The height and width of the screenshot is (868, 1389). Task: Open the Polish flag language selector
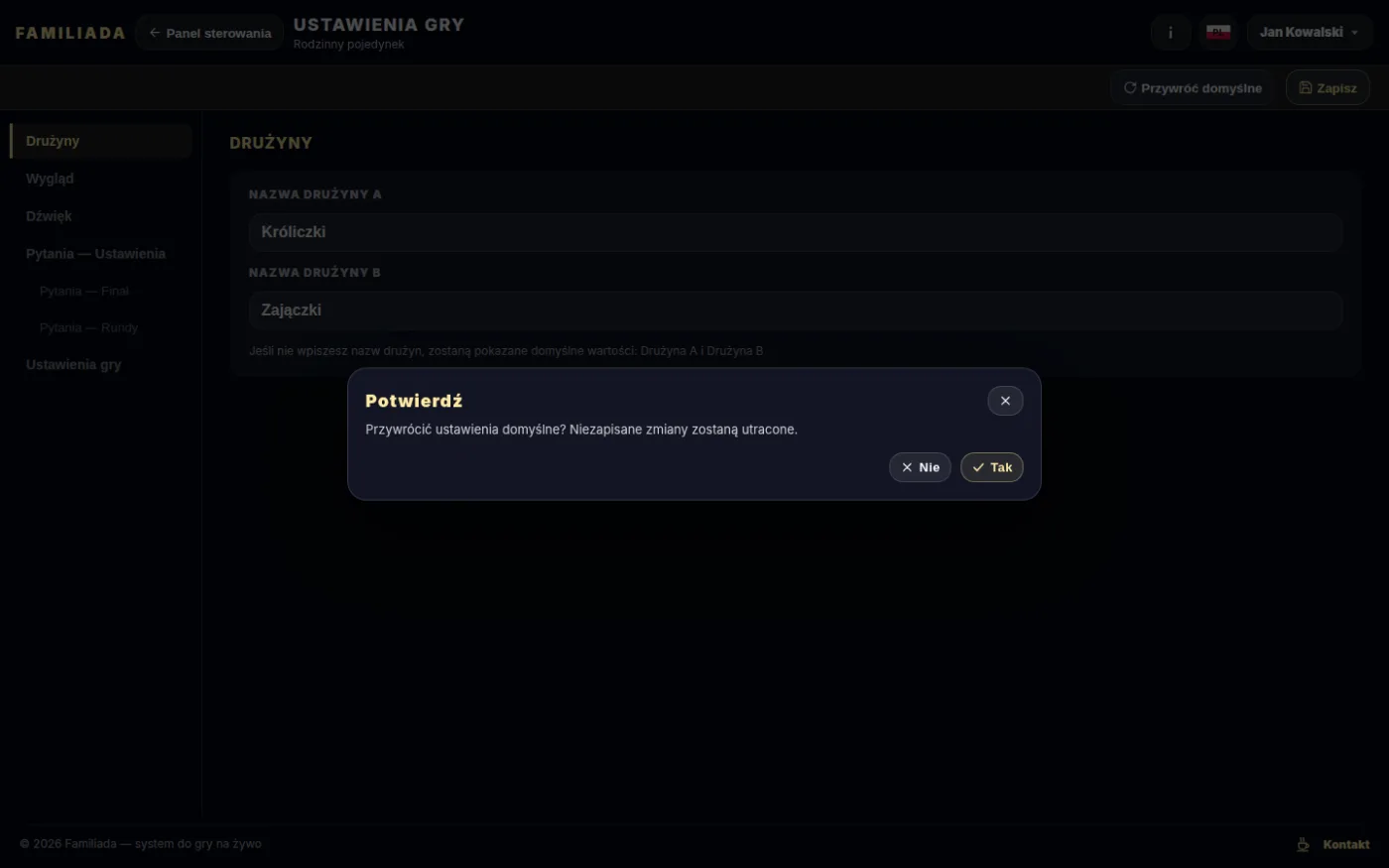click(x=1218, y=33)
